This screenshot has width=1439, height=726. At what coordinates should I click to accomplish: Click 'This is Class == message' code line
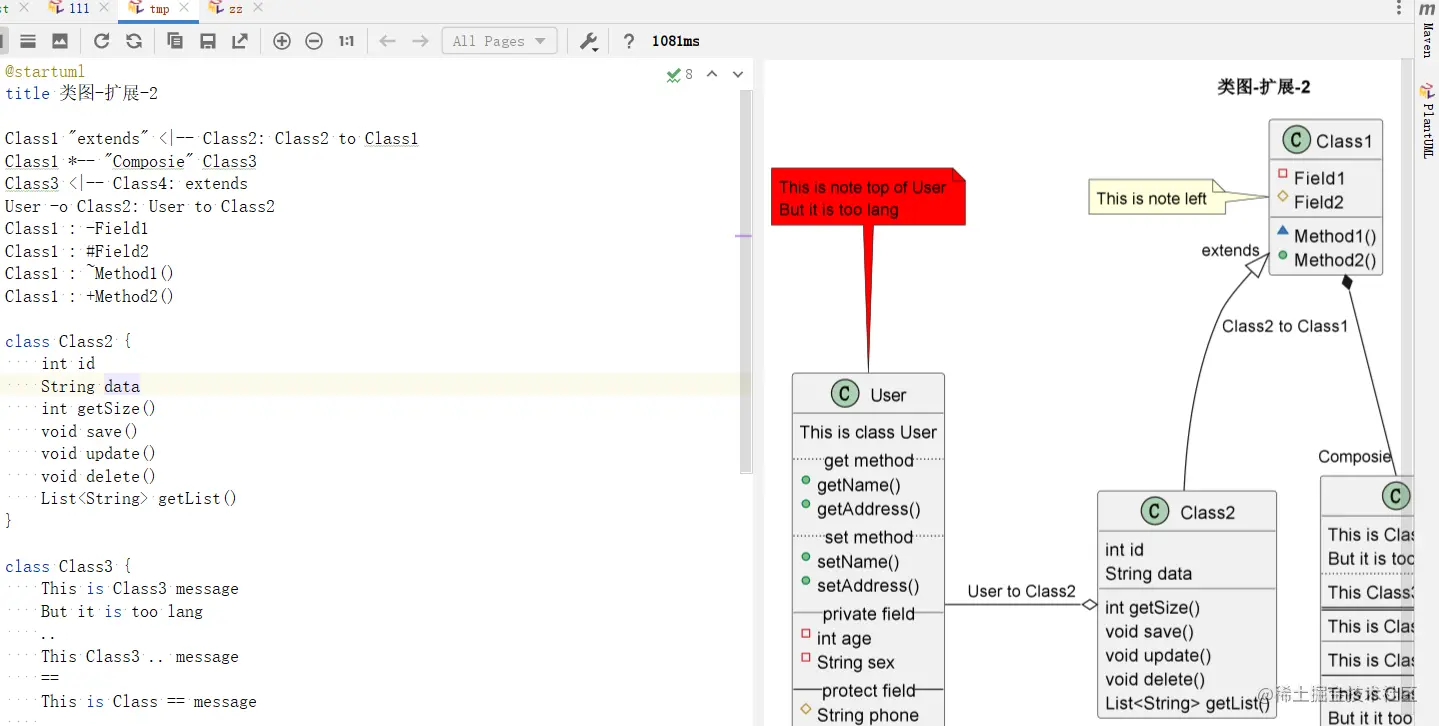click(x=149, y=701)
